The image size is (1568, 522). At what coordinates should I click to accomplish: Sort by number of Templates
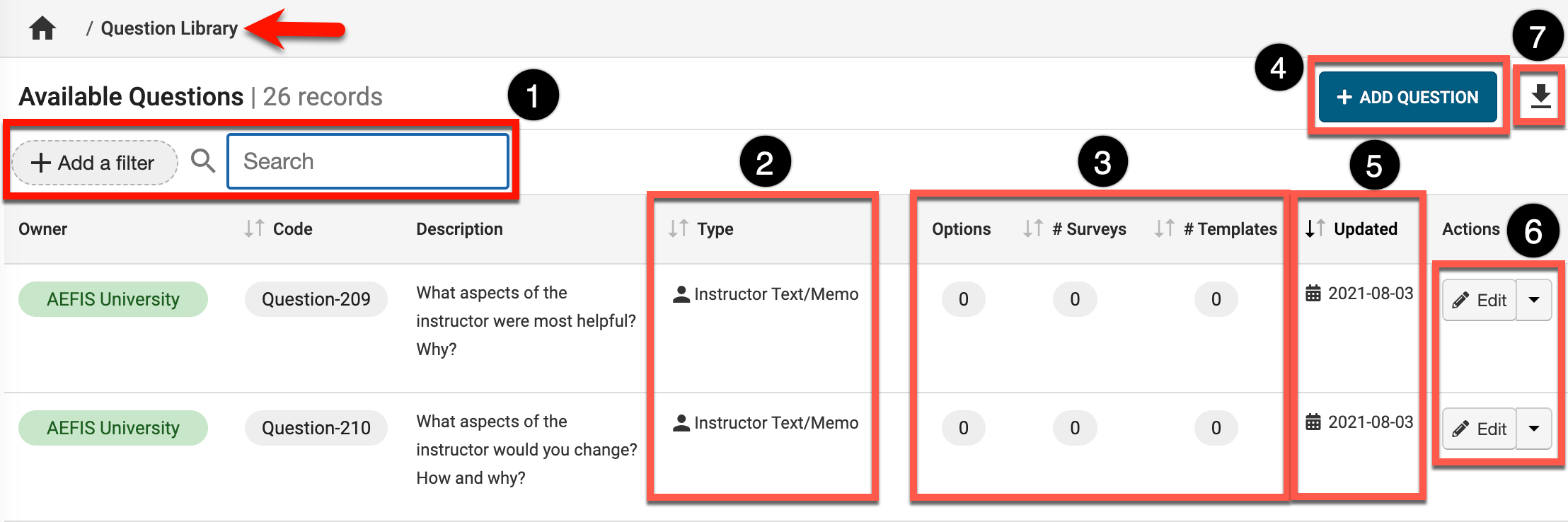1164,228
